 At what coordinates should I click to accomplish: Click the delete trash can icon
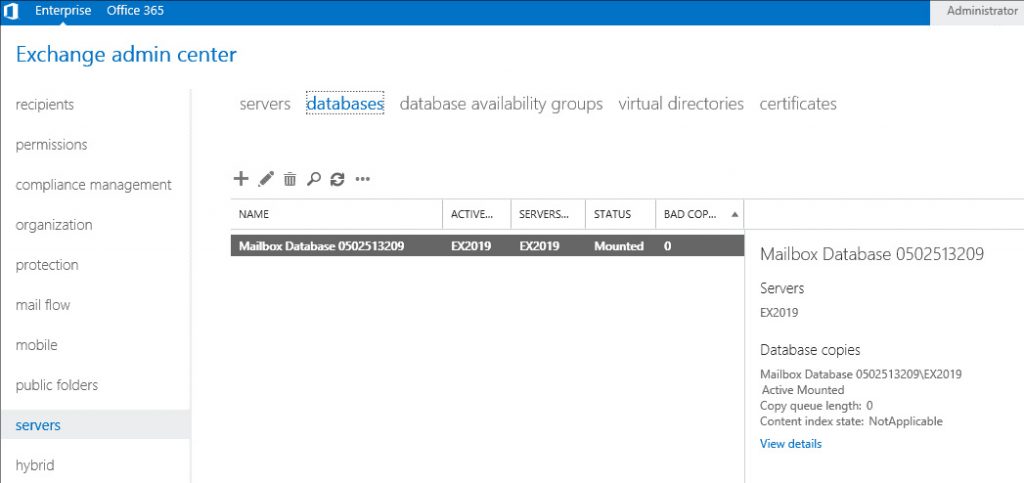pos(290,179)
